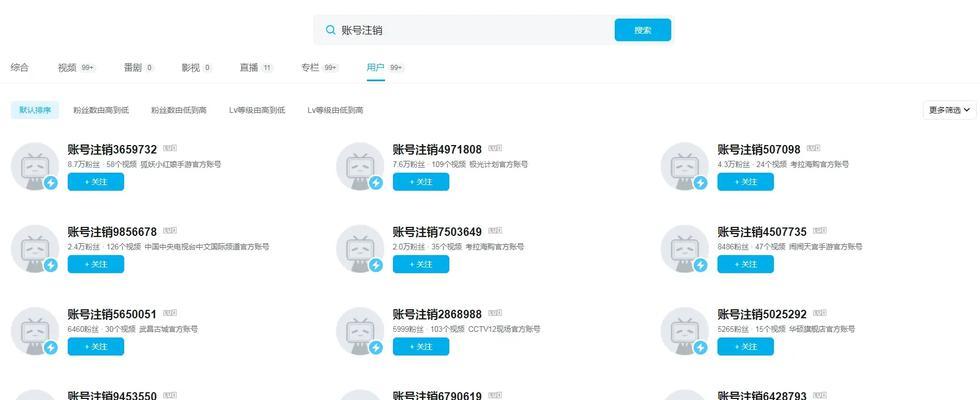Screen dimensions: 980x400
Task: Click the level badge beside 账号注销2868988
Action: [495, 312]
